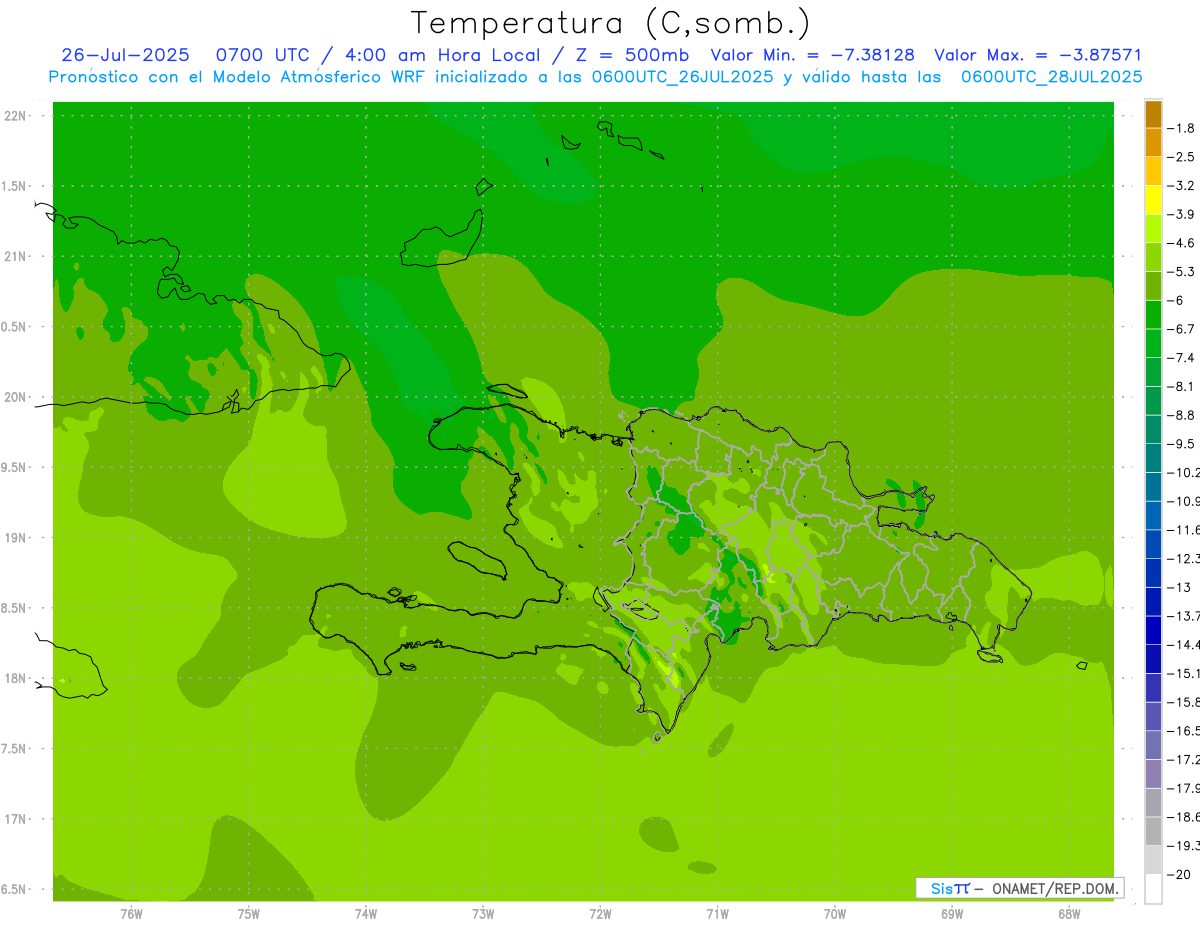Click the '21N' latitude label

coord(16,256)
